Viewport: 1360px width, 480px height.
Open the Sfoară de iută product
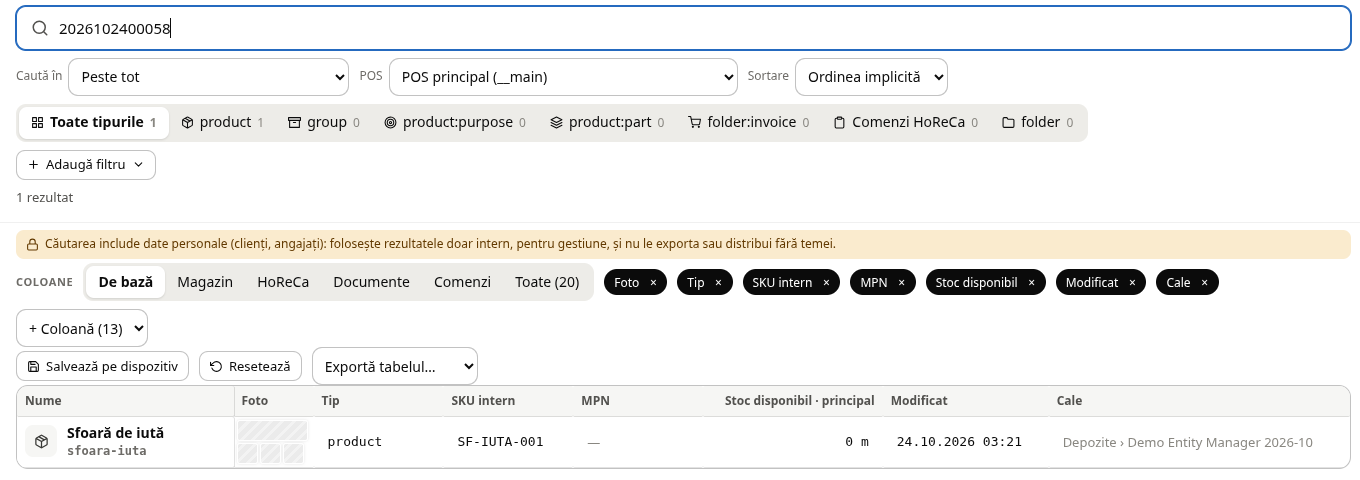pos(115,433)
